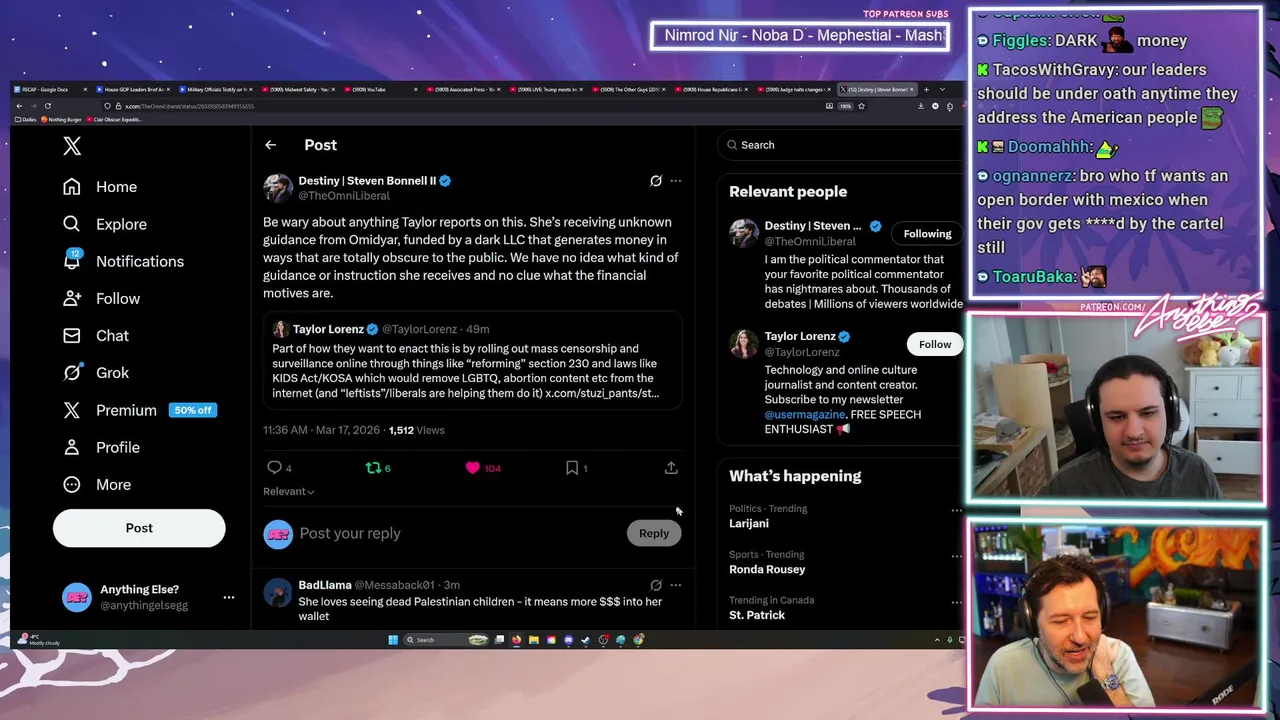Open options dots for Ronda Rousey trend
This screenshot has height=720, width=1280.
(x=956, y=556)
